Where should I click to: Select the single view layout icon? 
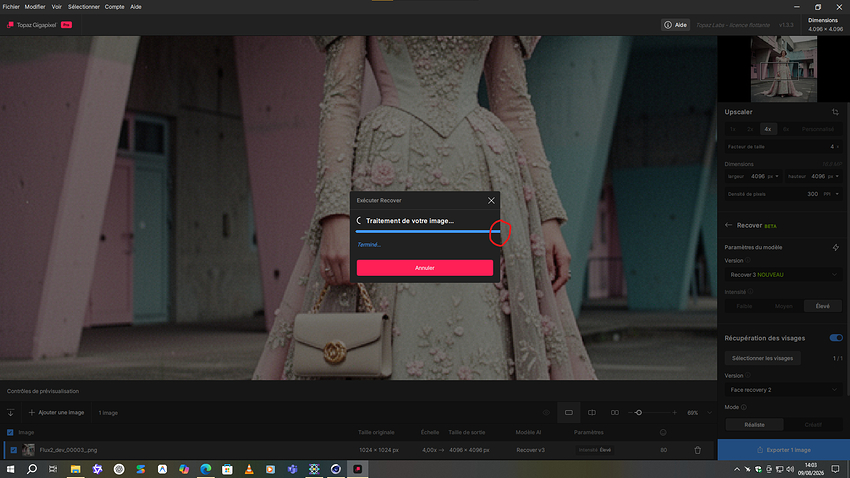click(x=569, y=412)
